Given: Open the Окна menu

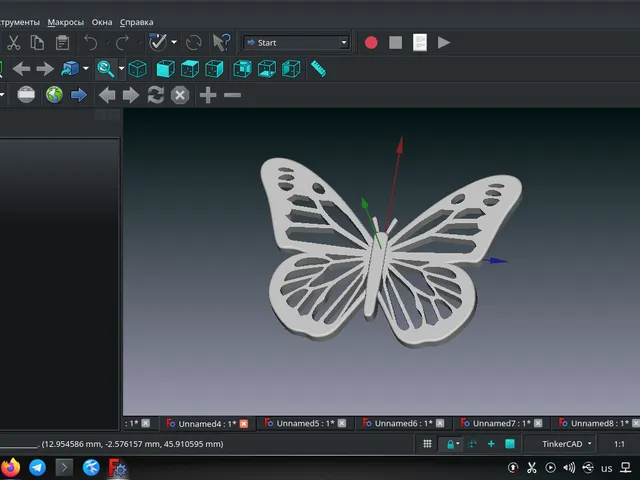Looking at the screenshot, I should point(102,22).
